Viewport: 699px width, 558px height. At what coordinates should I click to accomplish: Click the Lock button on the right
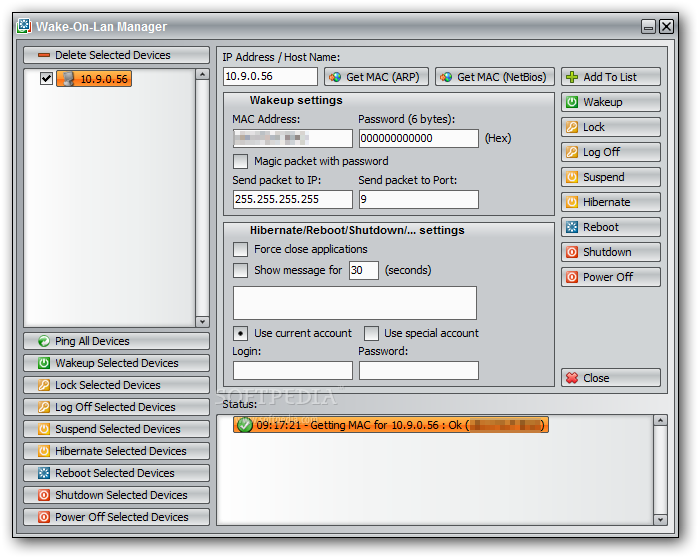611,127
